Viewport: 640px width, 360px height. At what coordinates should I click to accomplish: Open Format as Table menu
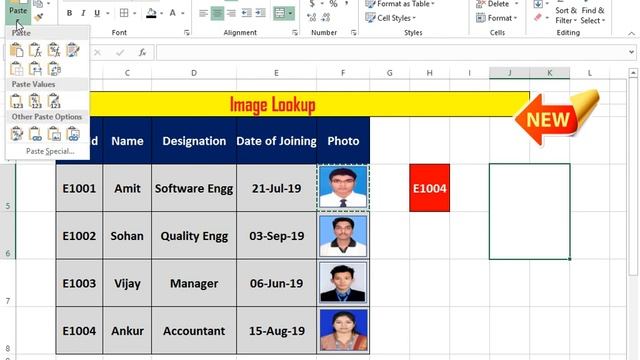click(400, 4)
